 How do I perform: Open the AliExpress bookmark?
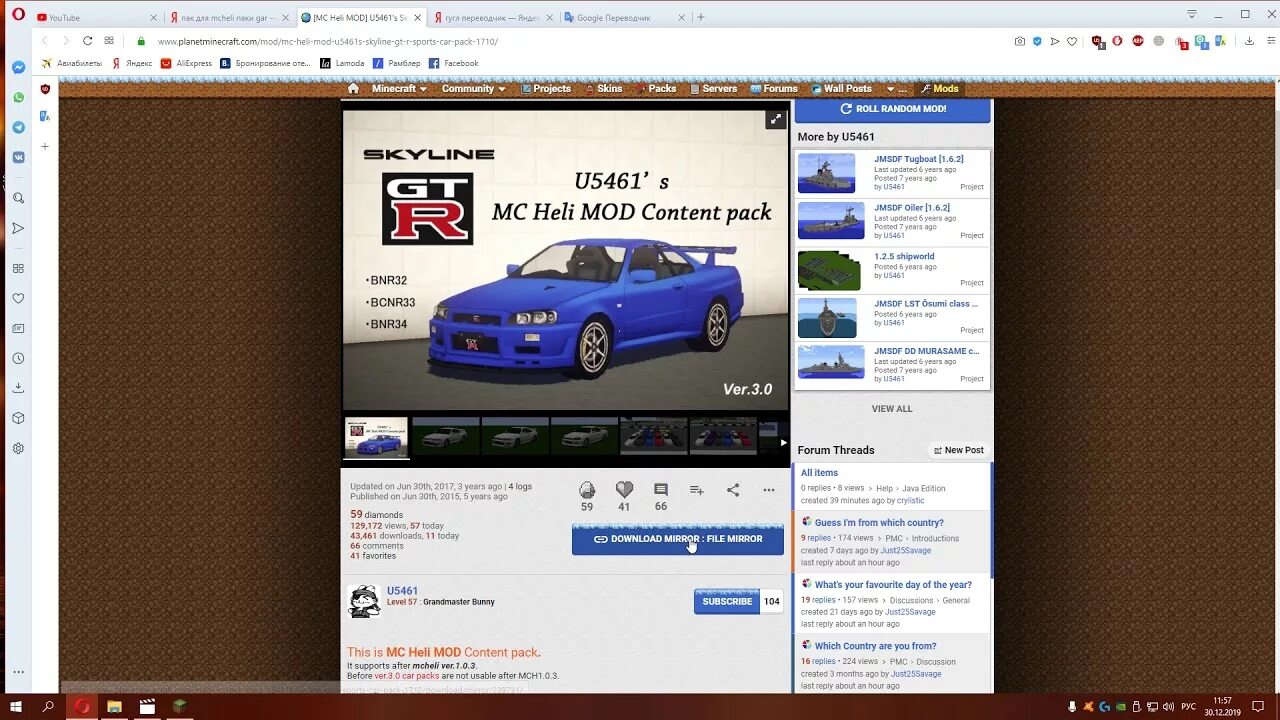click(x=187, y=63)
